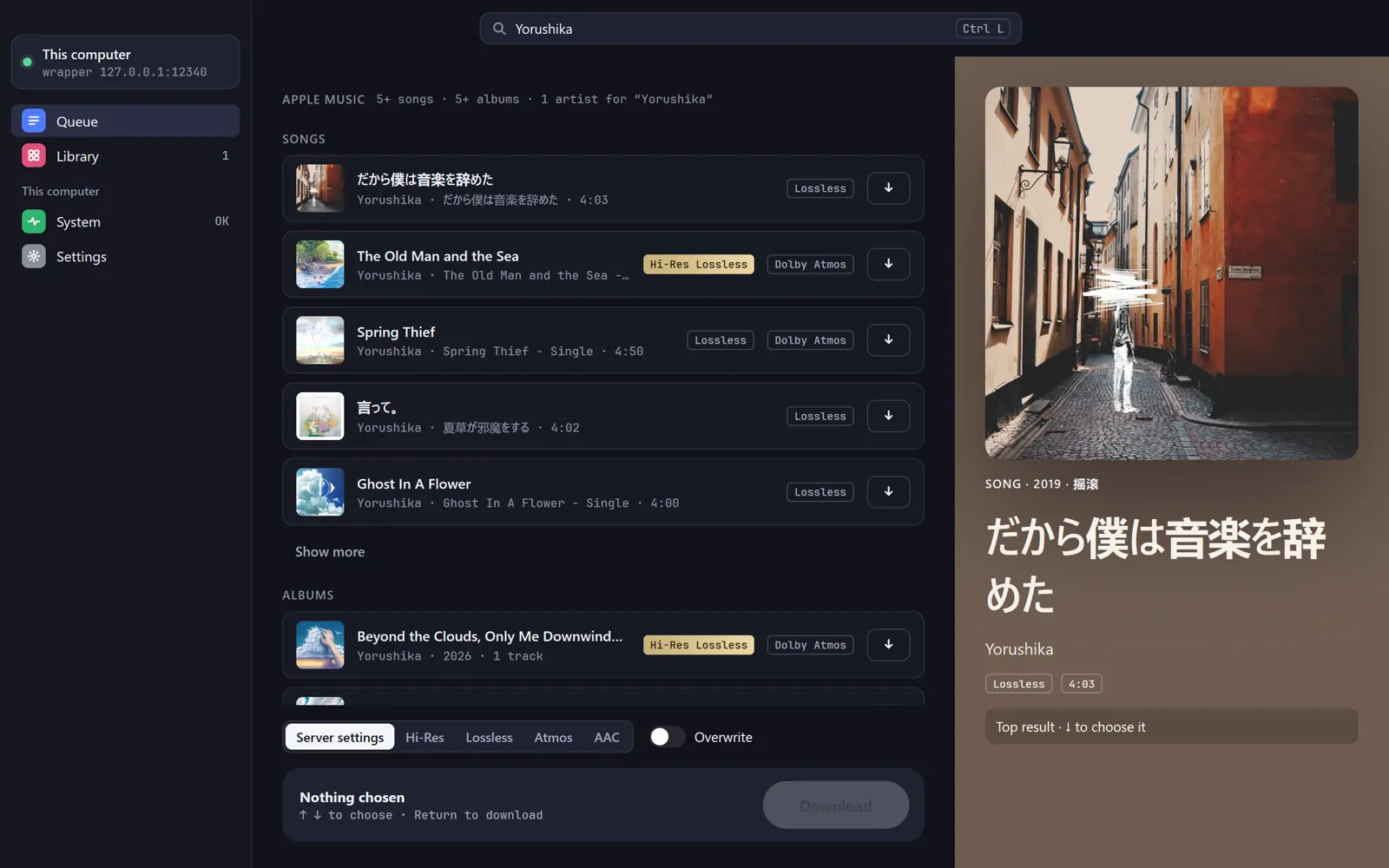
Task: Click The Old Man and the Sea artwork
Action: click(x=320, y=264)
